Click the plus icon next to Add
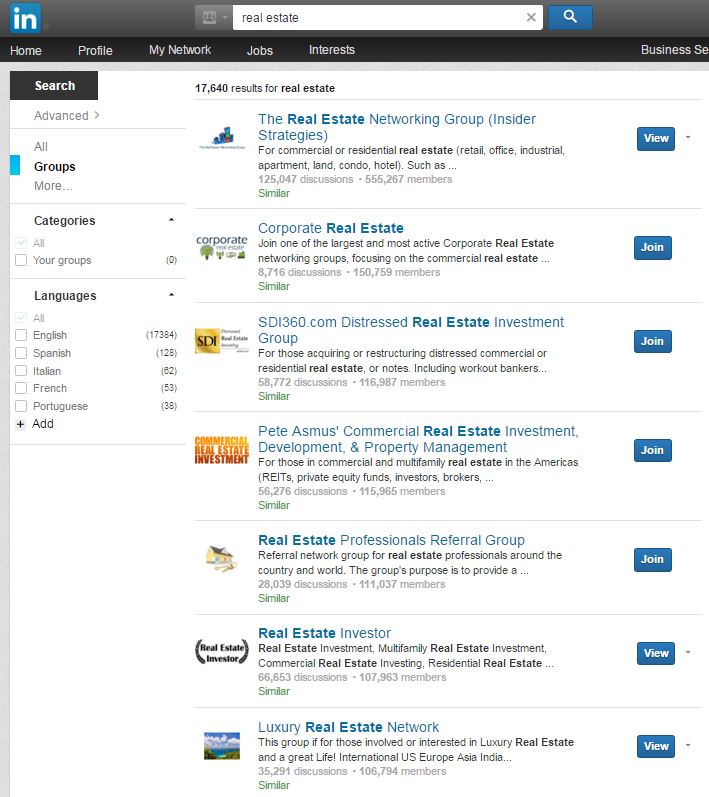709x797 pixels. [x=20, y=424]
